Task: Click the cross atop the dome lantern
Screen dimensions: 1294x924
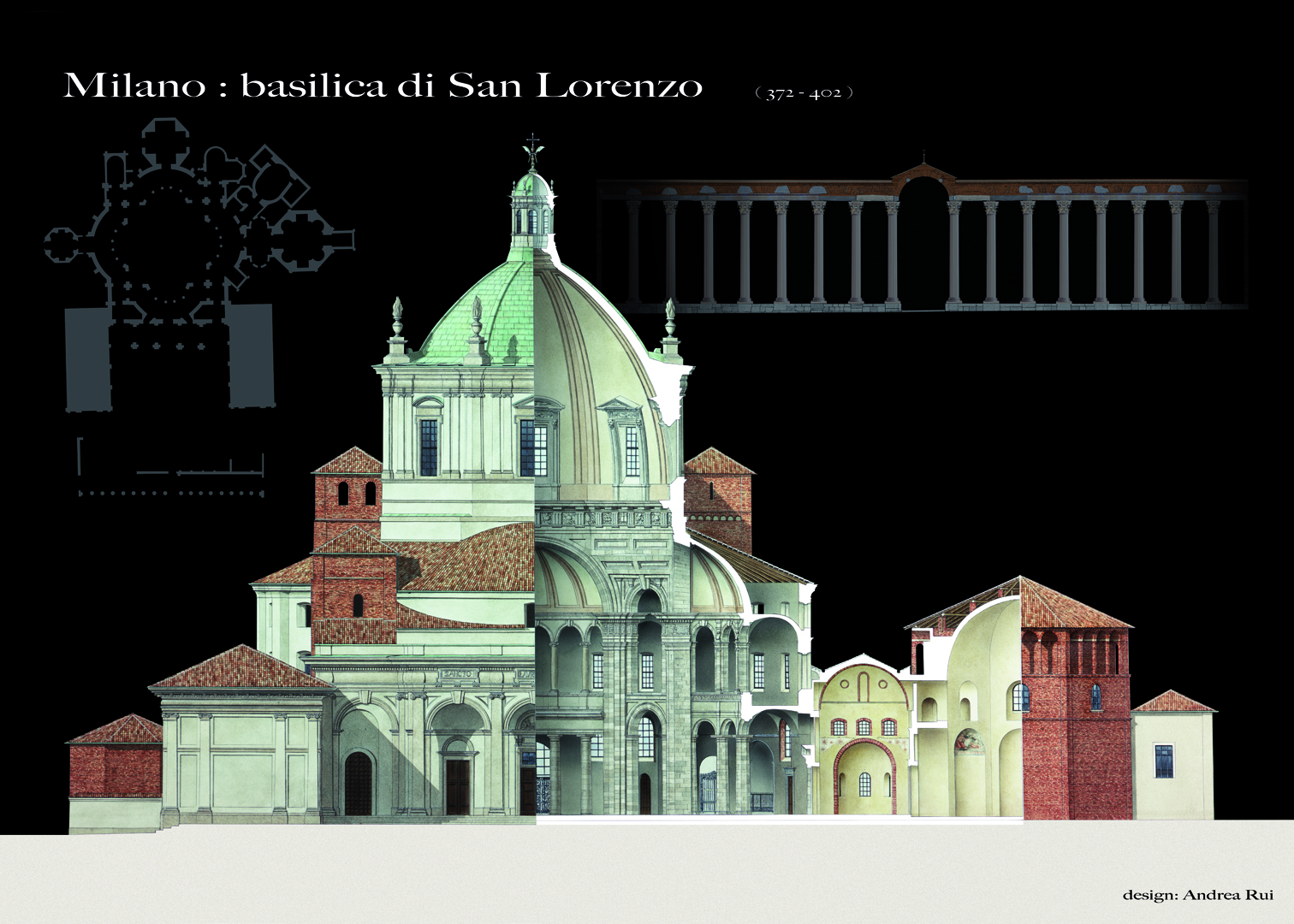Action: pos(533,144)
